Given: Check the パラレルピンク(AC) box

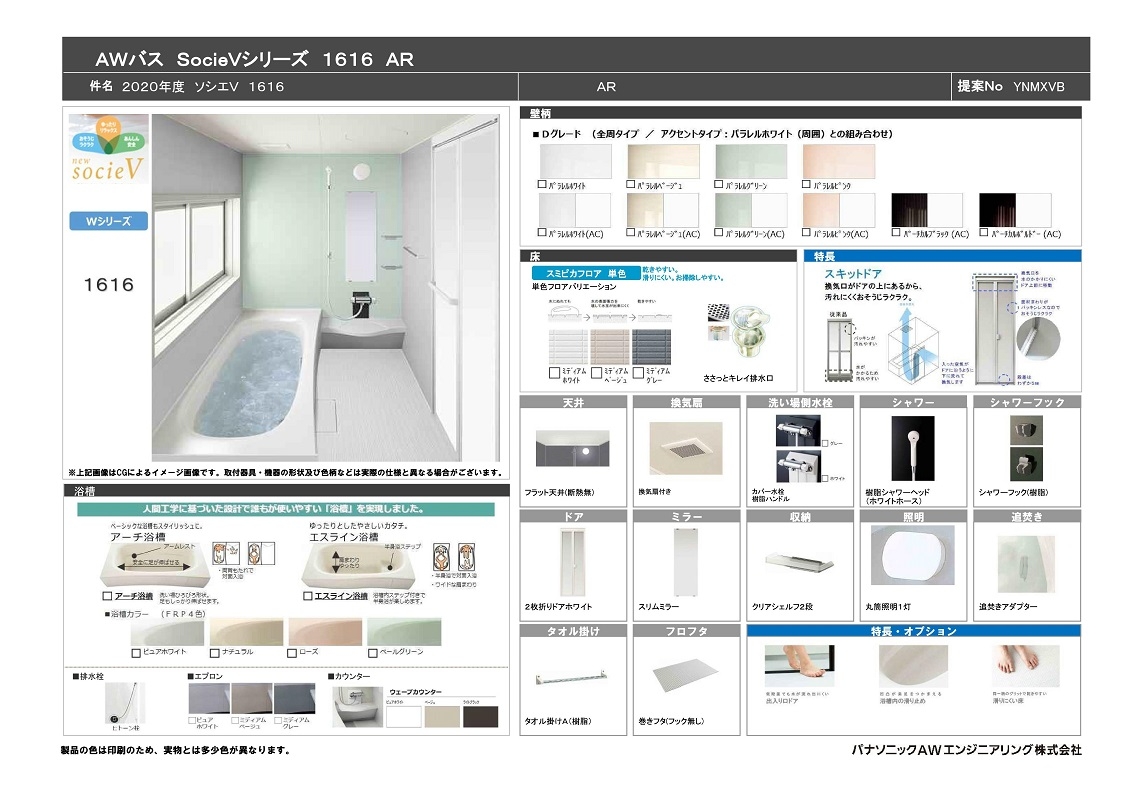Looking at the screenshot, I should (x=806, y=232).
